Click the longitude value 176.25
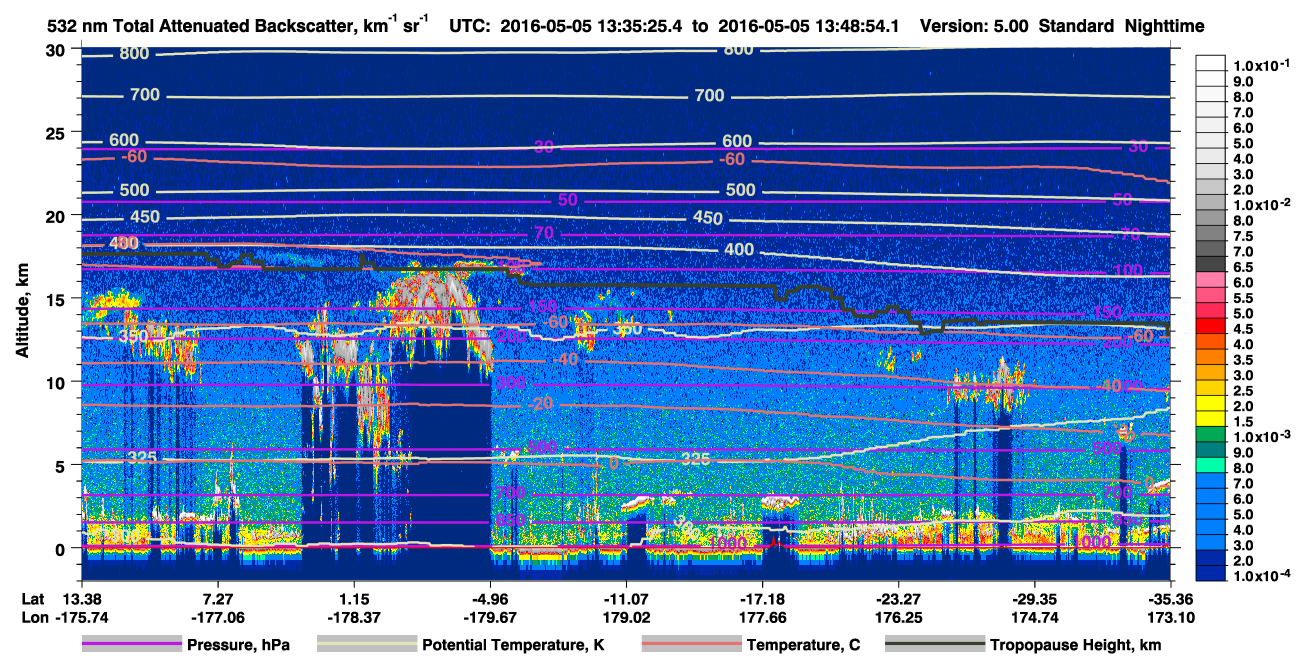1300x667 pixels. 898,617
